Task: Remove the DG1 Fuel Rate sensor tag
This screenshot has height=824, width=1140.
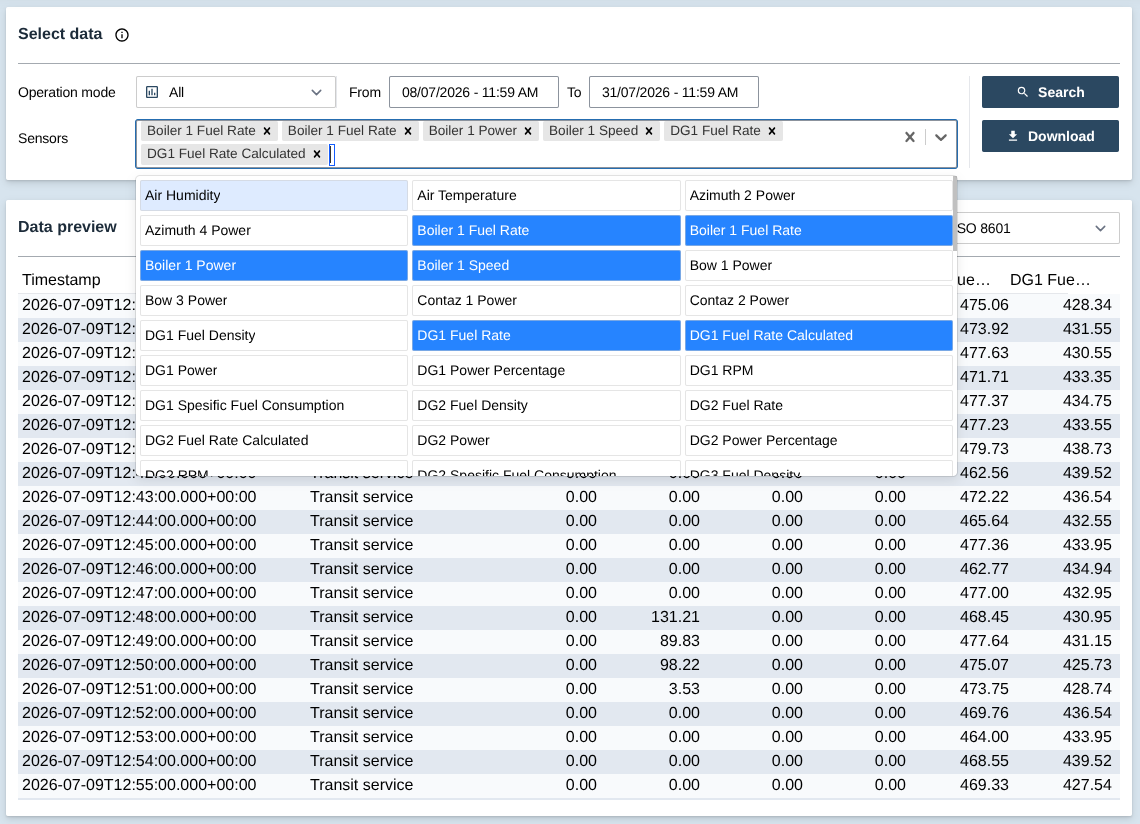Action: click(x=771, y=131)
